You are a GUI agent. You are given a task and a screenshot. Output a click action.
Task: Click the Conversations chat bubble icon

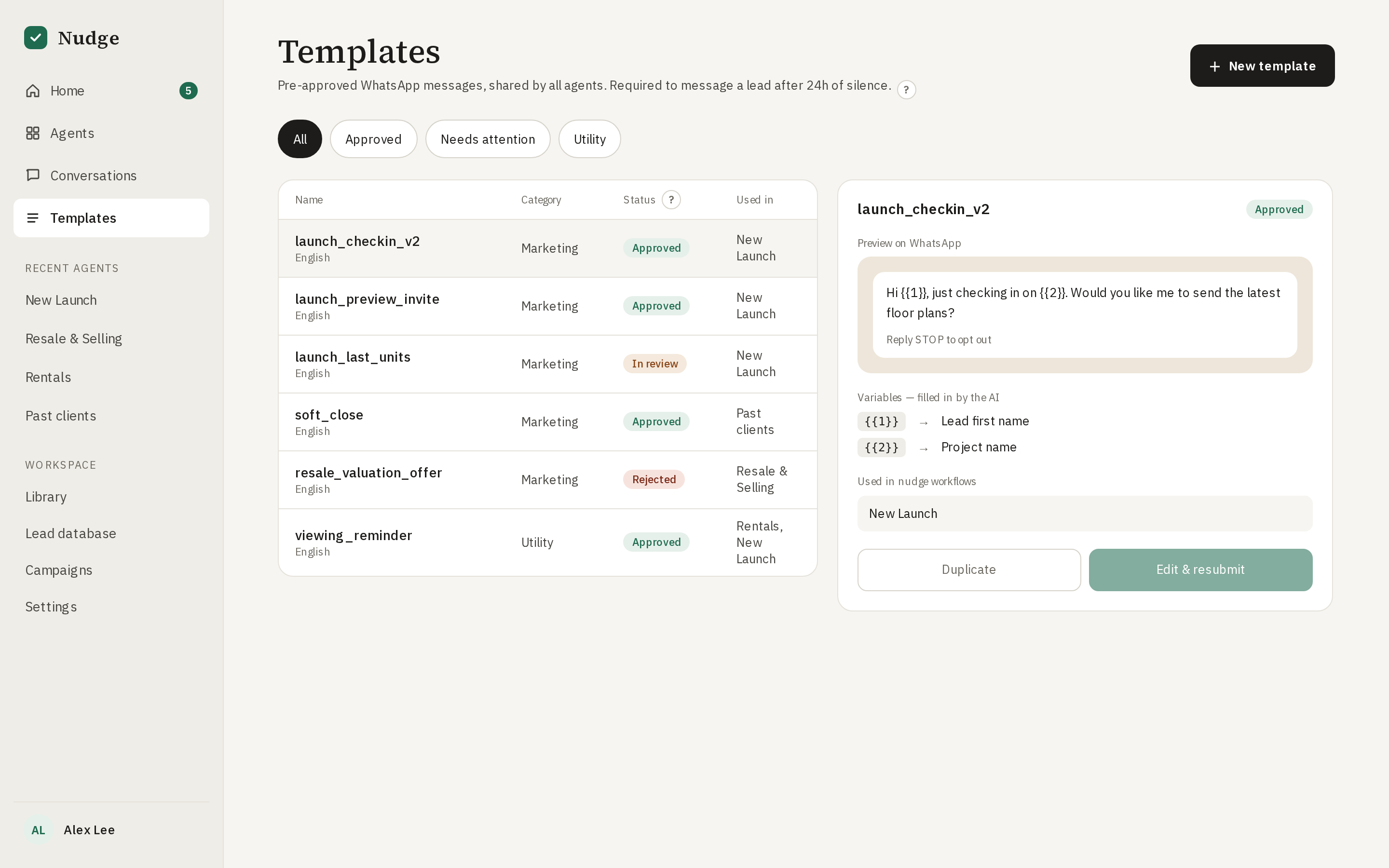coord(33,175)
